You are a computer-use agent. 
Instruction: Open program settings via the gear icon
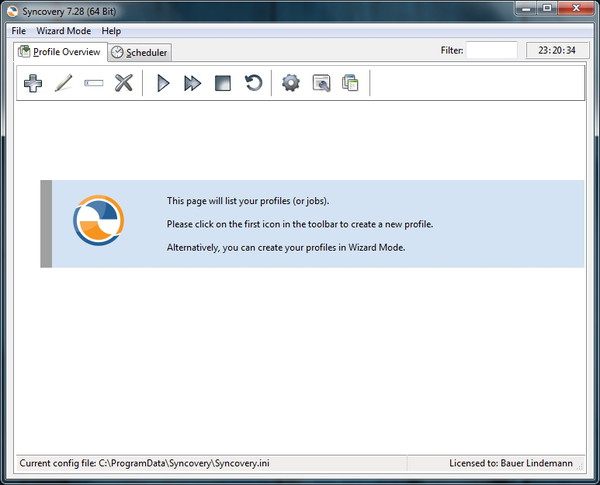point(291,83)
